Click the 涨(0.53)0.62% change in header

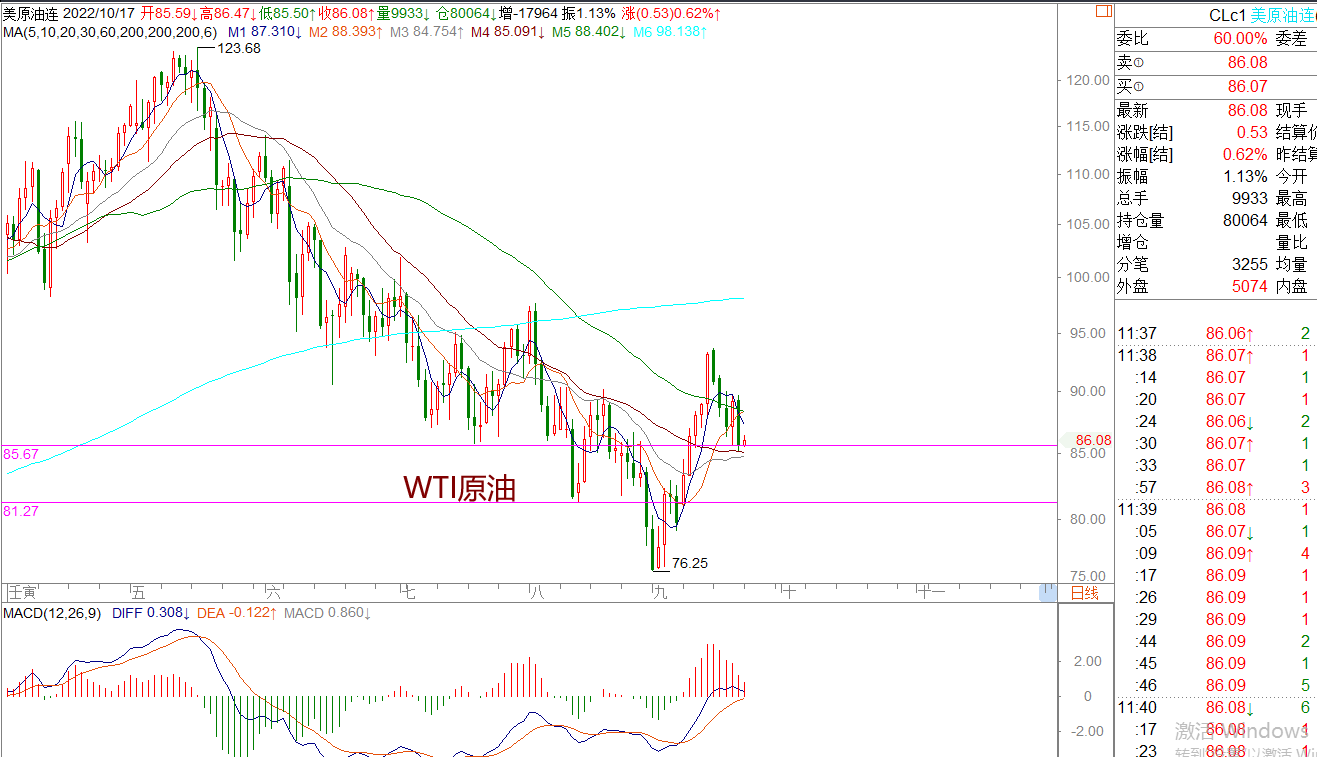pos(671,14)
